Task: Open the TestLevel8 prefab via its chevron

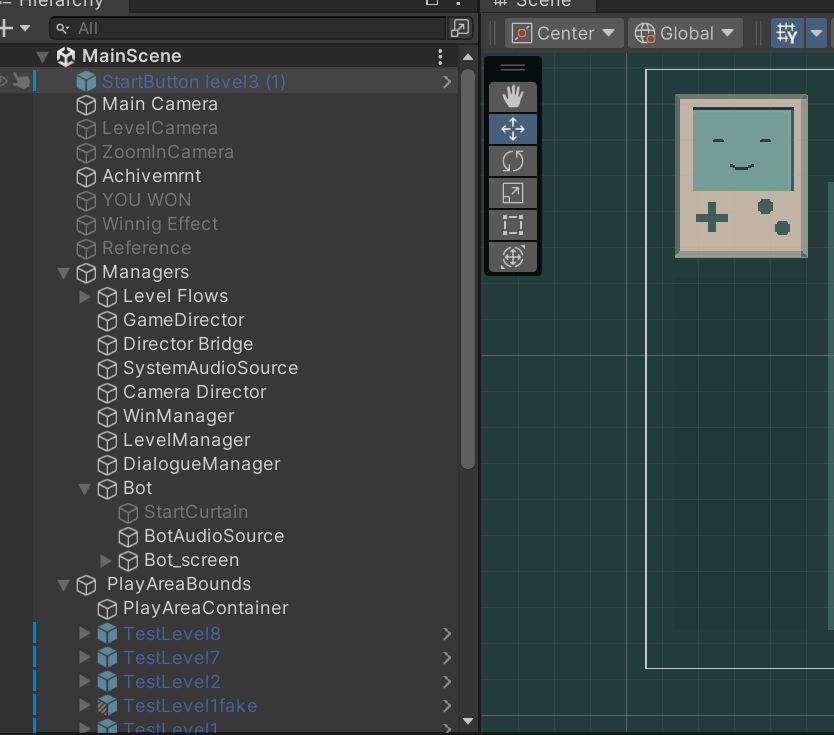Action: click(x=446, y=634)
